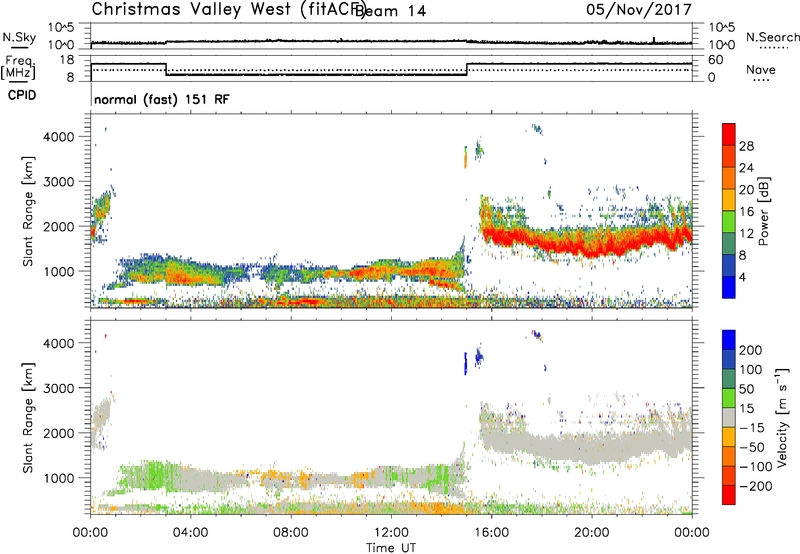The width and height of the screenshot is (800, 554).
Task: Click the 'Christmas Valley West (fitACF)' plot title
Action: [229, 9]
